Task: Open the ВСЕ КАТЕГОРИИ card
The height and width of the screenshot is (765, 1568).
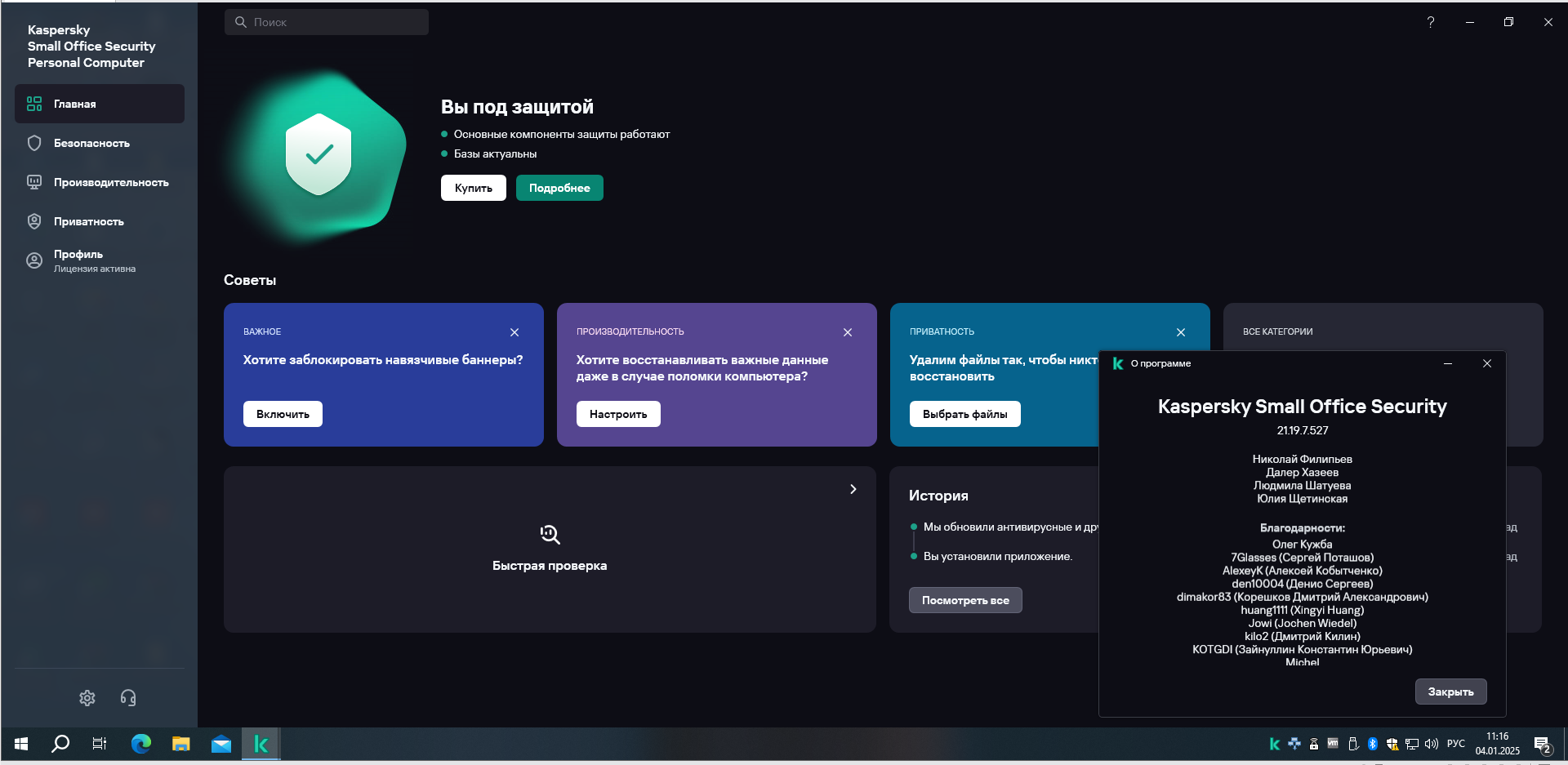Action: 1383,331
